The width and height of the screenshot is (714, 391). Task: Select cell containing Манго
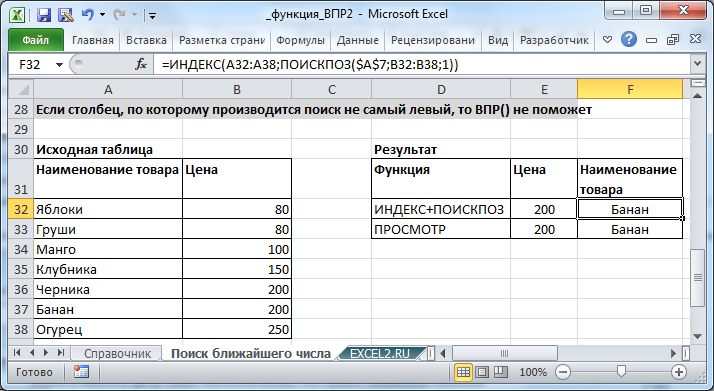(x=108, y=249)
